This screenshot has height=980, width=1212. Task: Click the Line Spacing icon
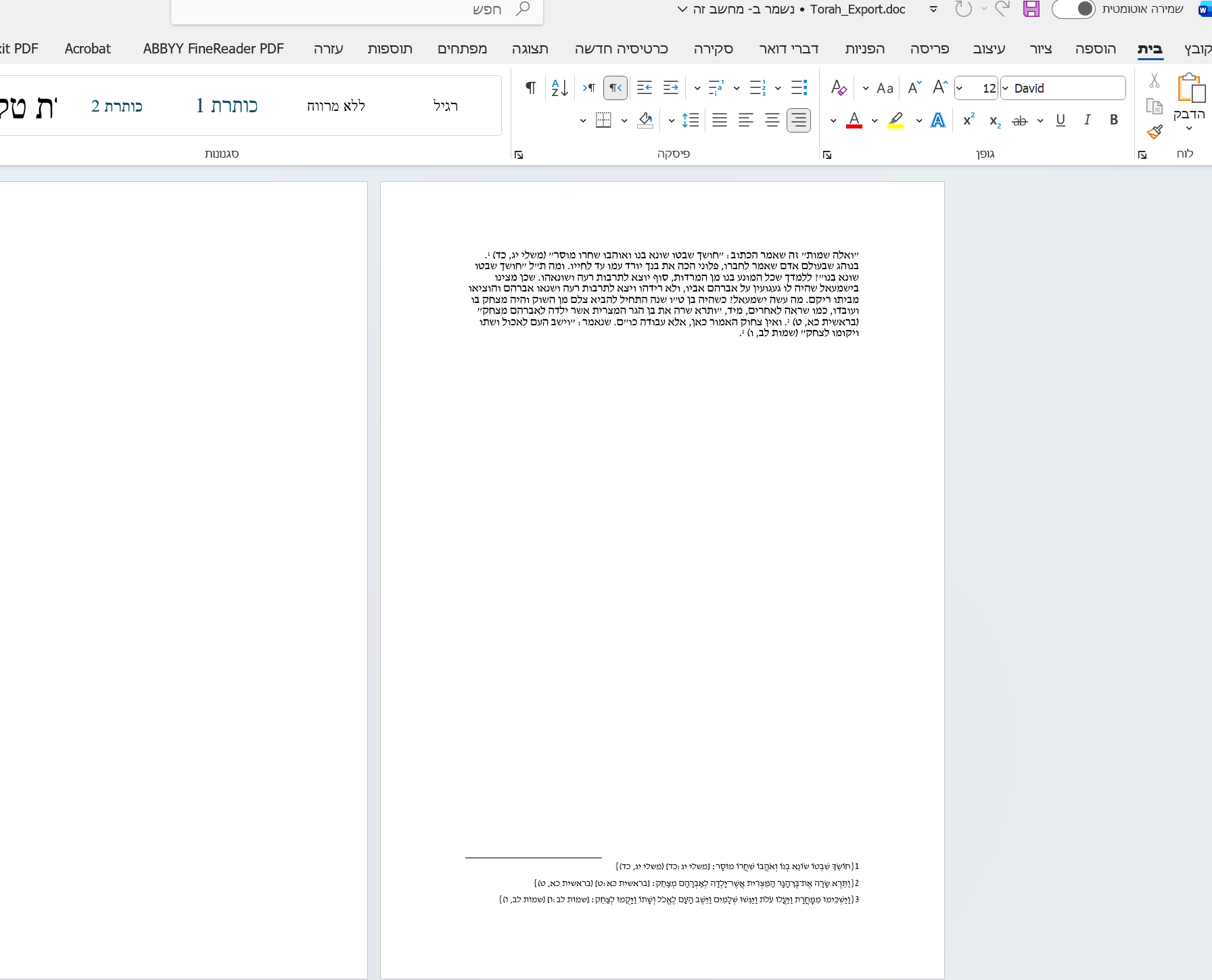pyautogui.click(x=690, y=120)
